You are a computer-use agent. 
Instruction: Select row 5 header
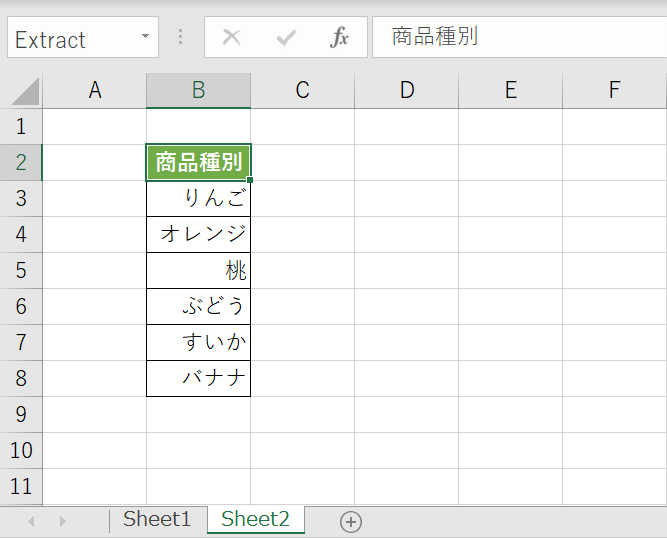click(x=21, y=270)
